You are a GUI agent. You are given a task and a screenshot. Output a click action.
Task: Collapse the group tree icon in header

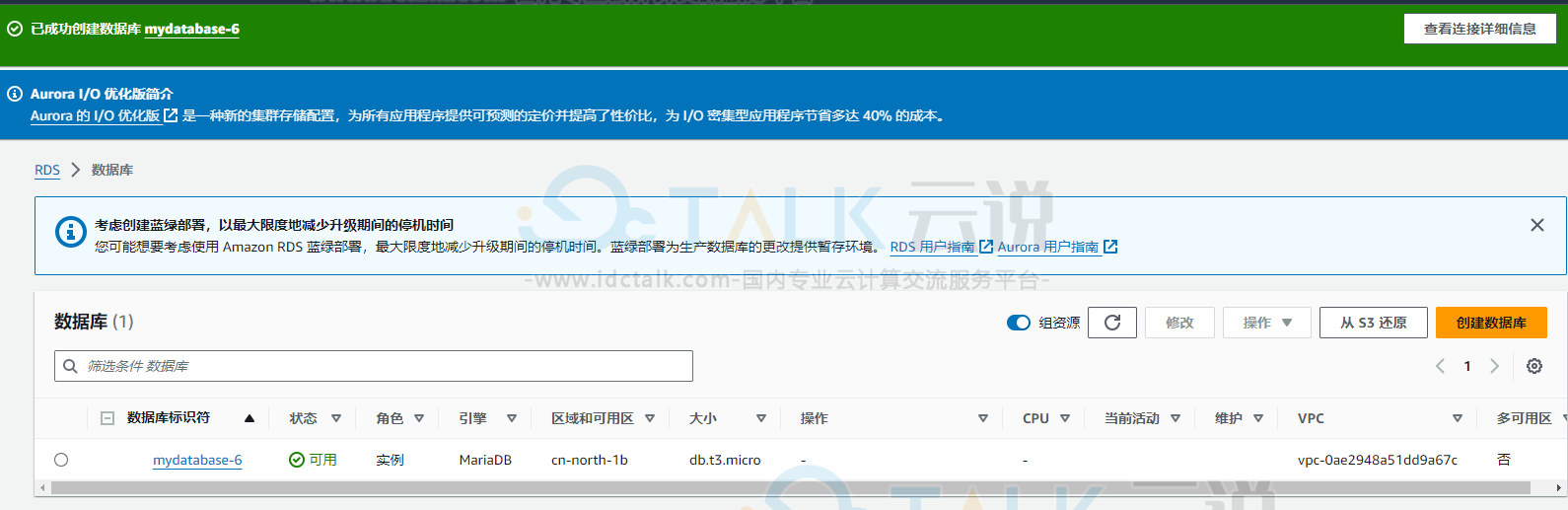click(107, 418)
